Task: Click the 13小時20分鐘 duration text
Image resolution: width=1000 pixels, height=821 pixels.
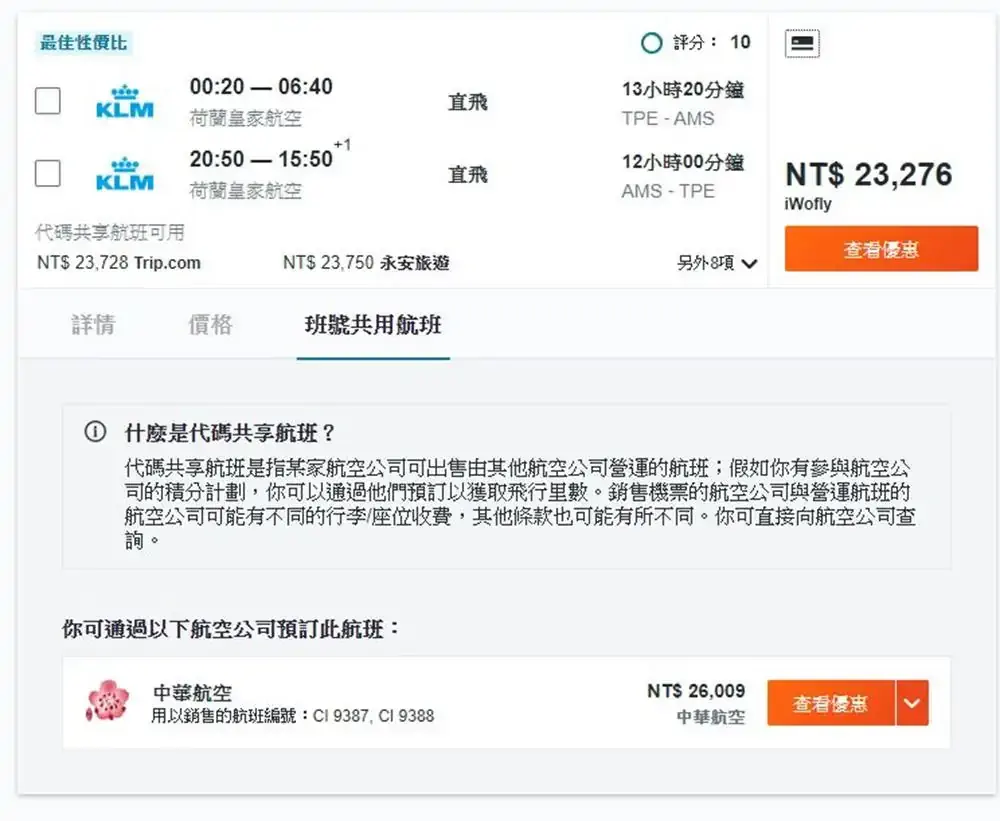Action: pyautogui.click(x=682, y=90)
